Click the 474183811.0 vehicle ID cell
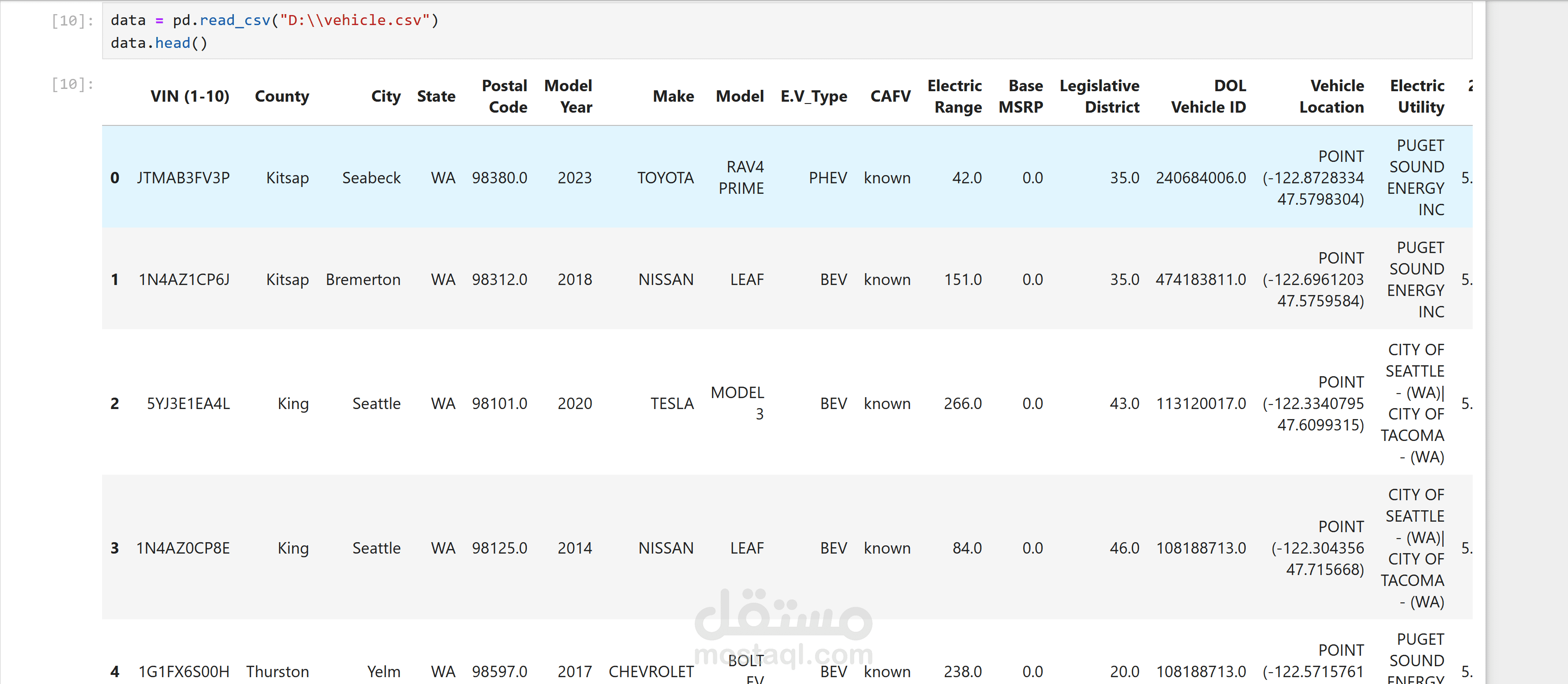Viewport: 1568px width, 684px height. point(1200,280)
